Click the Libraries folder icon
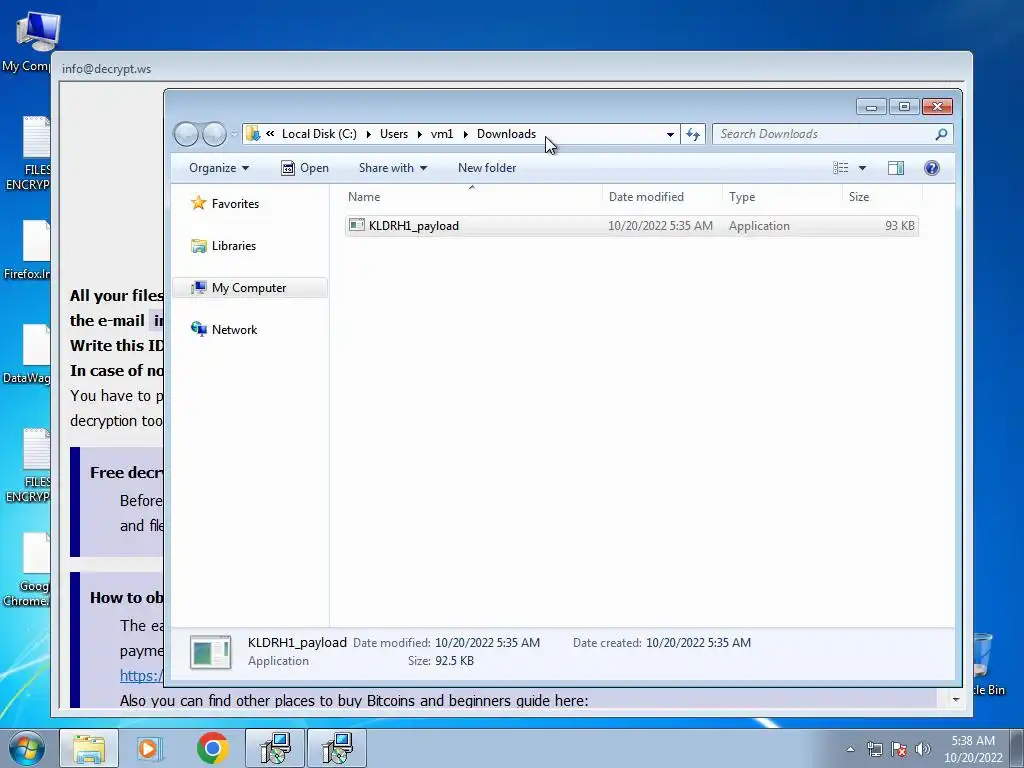The height and width of the screenshot is (768, 1024). [199, 246]
